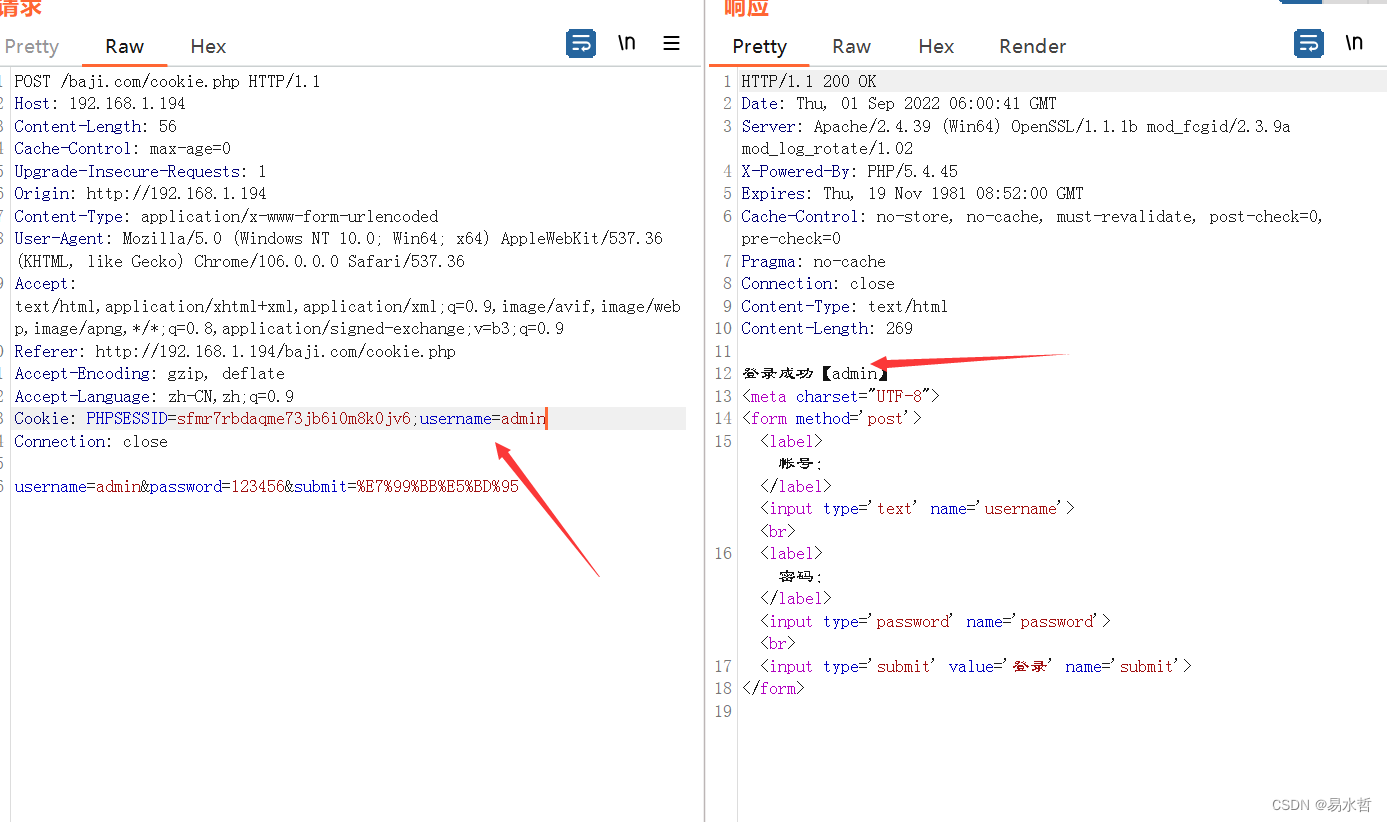Open the response Hex tab
This screenshot has width=1387, height=822.
(x=936, y=46)
